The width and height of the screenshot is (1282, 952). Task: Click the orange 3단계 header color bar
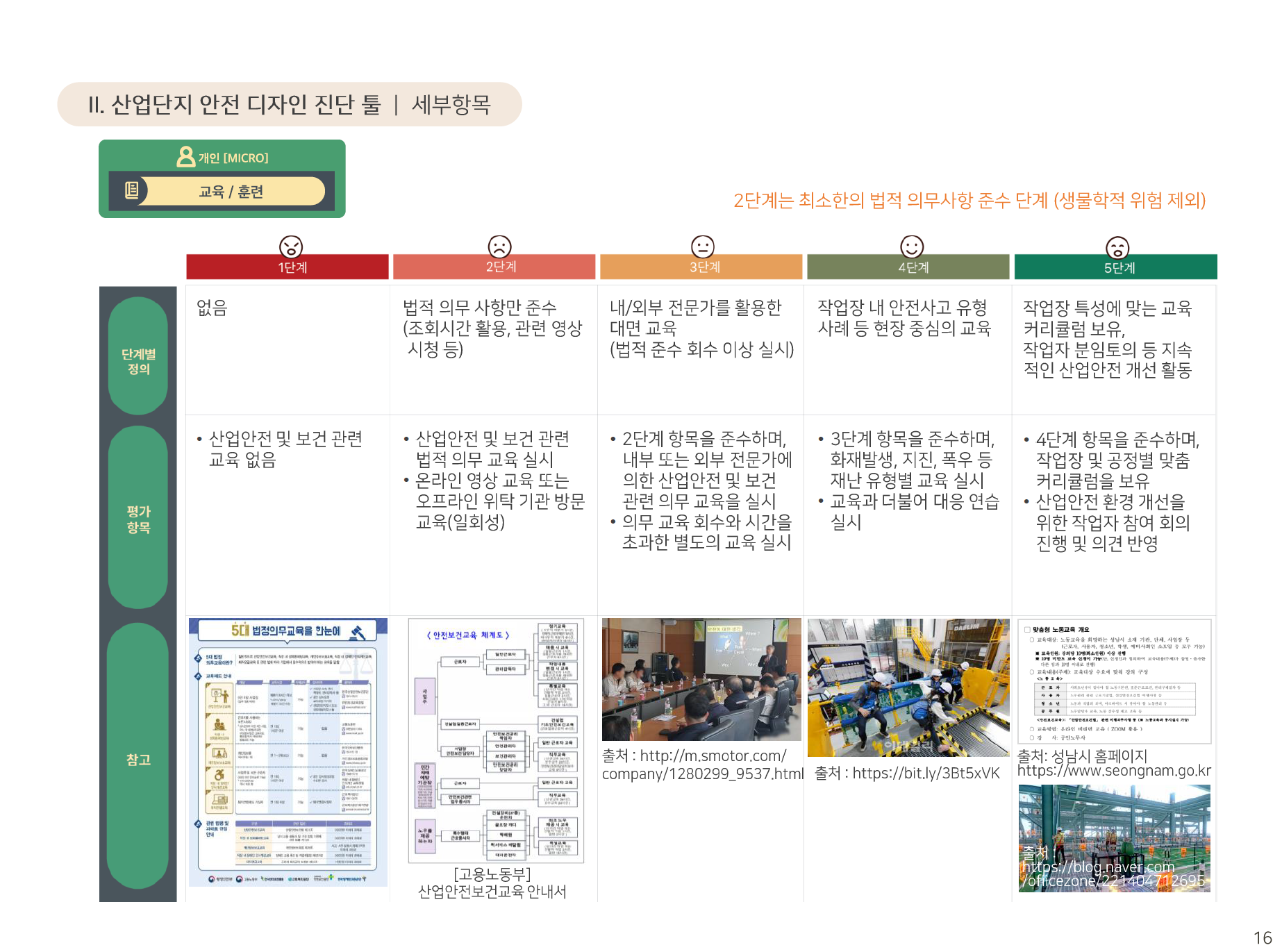tap(701, 267)
